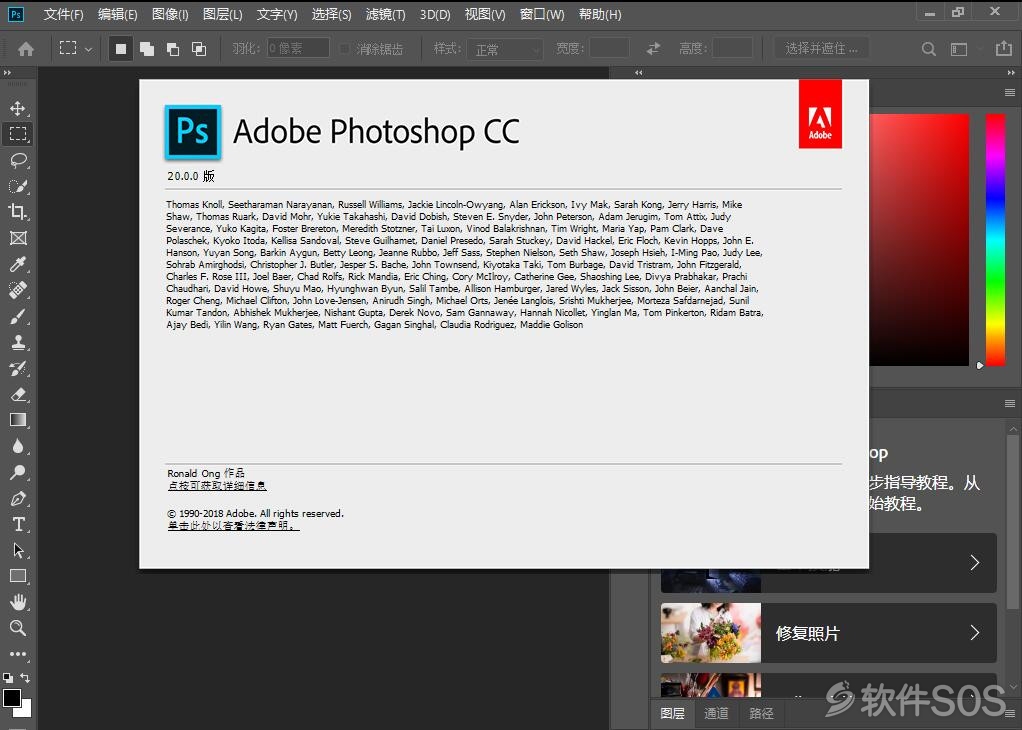Select the Crop tool
Image resolution: width=1022 pixels, height=730 pixels.
18,212
